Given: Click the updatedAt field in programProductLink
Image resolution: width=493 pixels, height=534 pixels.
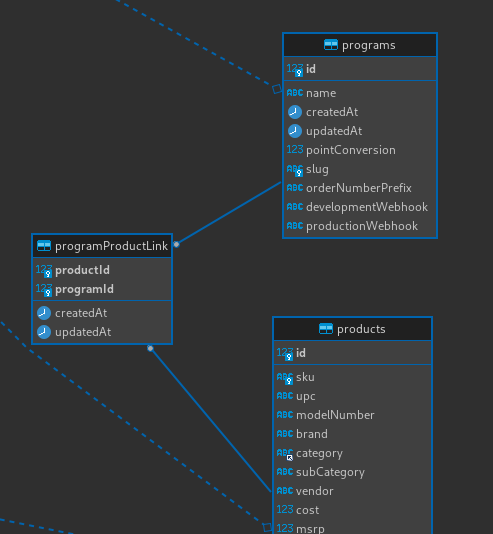Looking at the screenshot, I should [x=102, y=332].
